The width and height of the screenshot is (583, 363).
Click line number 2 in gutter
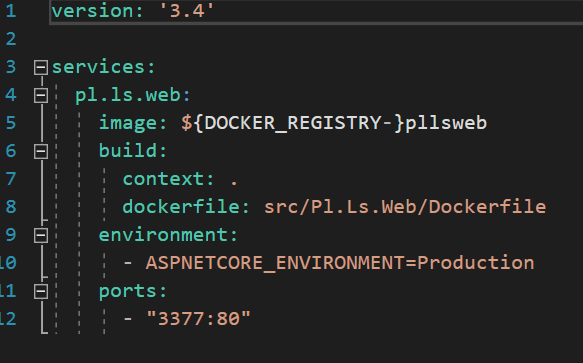click(x=11, y=39)
